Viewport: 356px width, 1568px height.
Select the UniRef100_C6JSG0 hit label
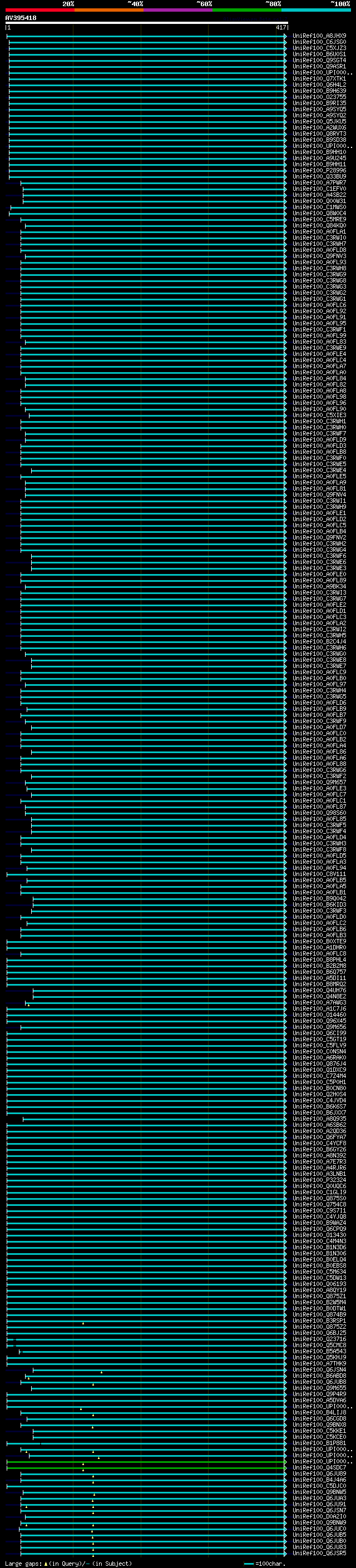point(319,42)
